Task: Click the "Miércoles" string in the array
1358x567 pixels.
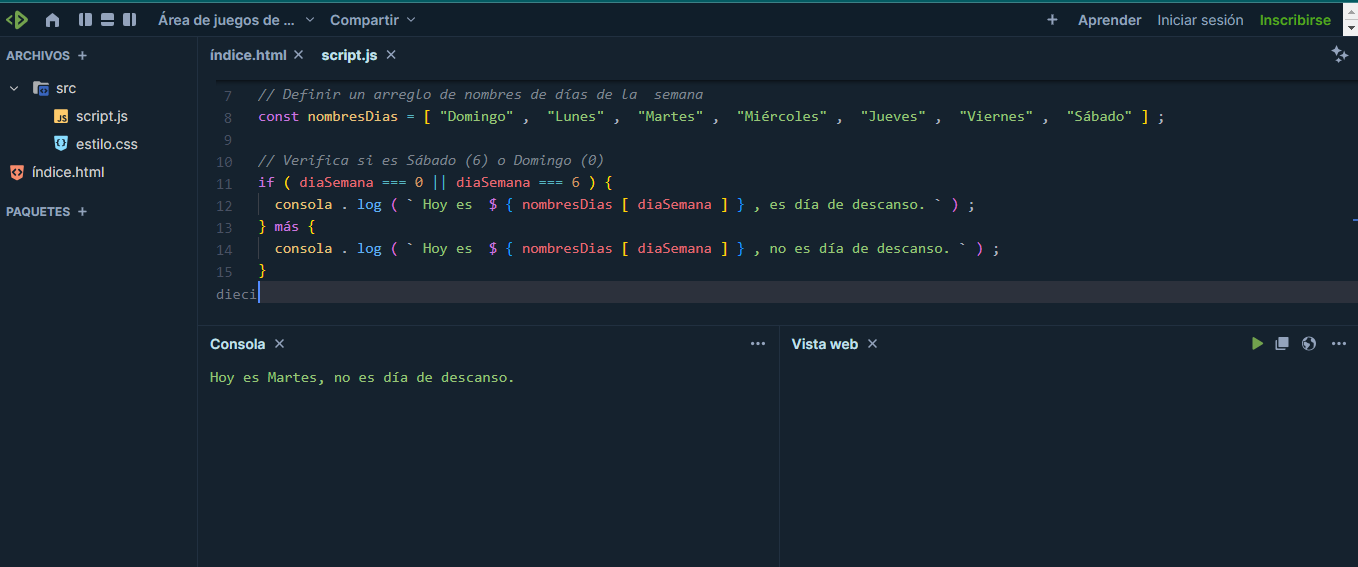Action: [x=782, y=117]
